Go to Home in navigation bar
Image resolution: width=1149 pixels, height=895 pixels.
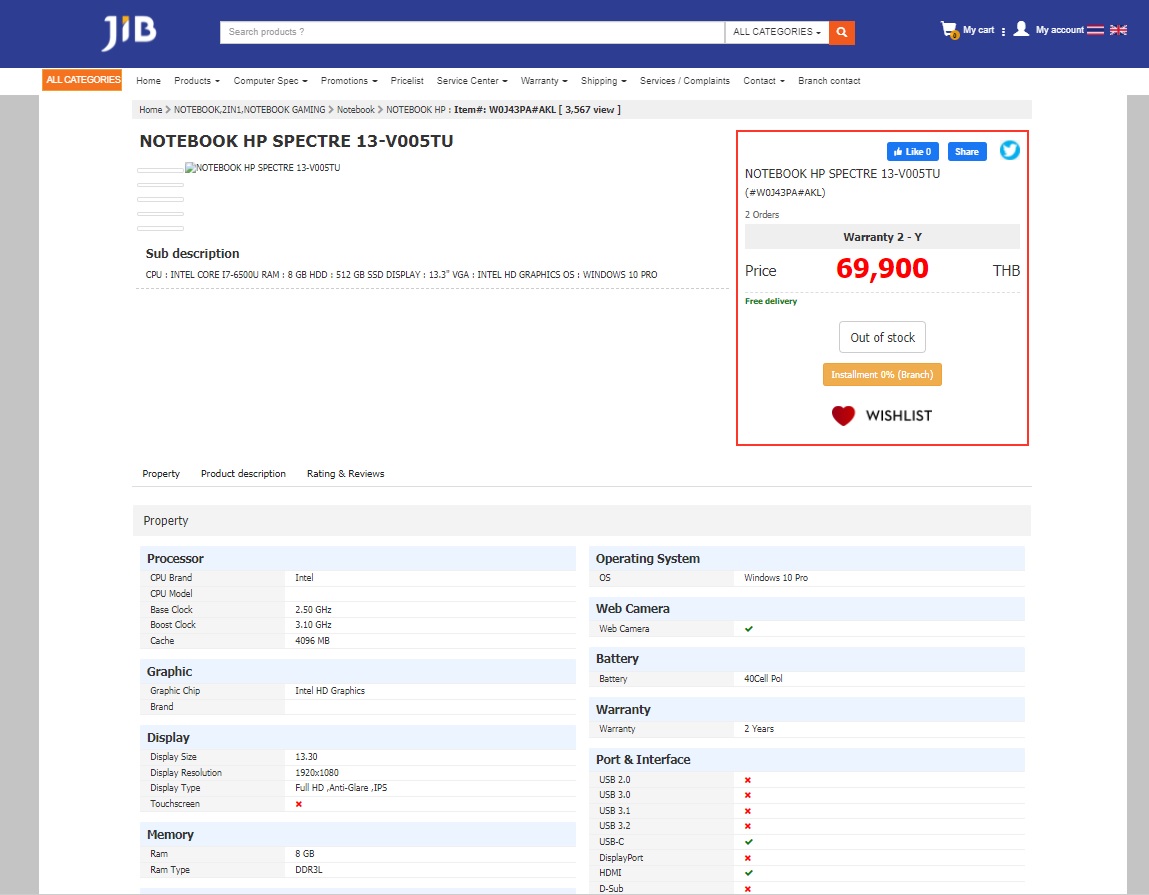(x=148, y=81)
